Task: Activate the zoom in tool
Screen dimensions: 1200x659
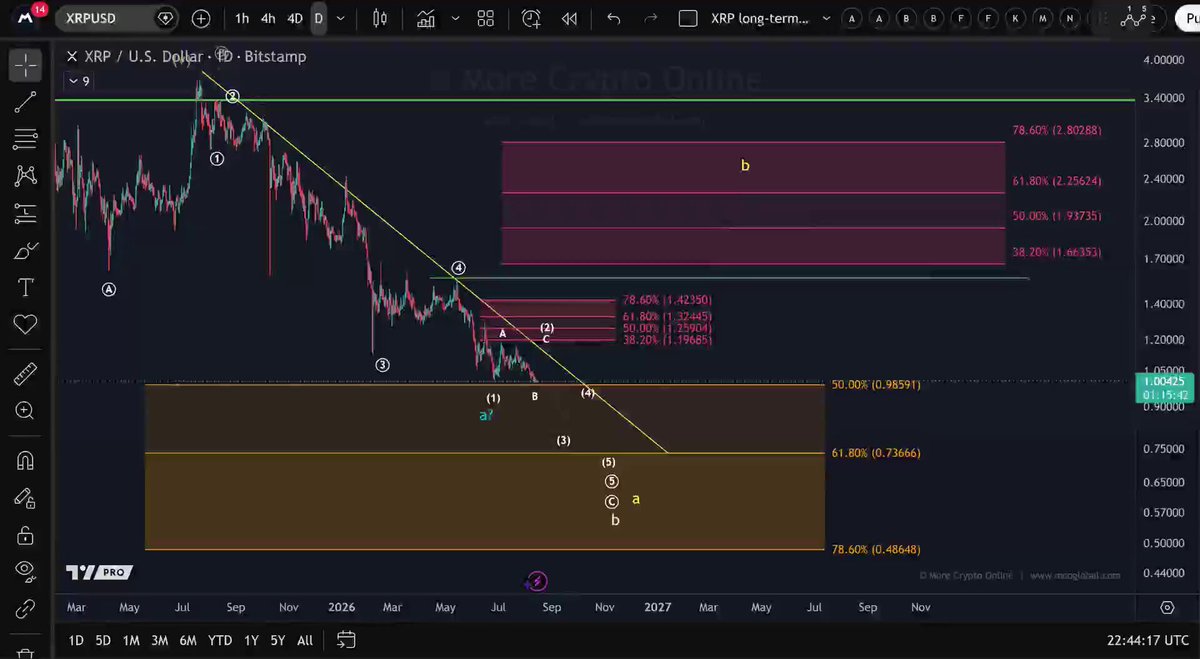Action: (x=25, y=411)
